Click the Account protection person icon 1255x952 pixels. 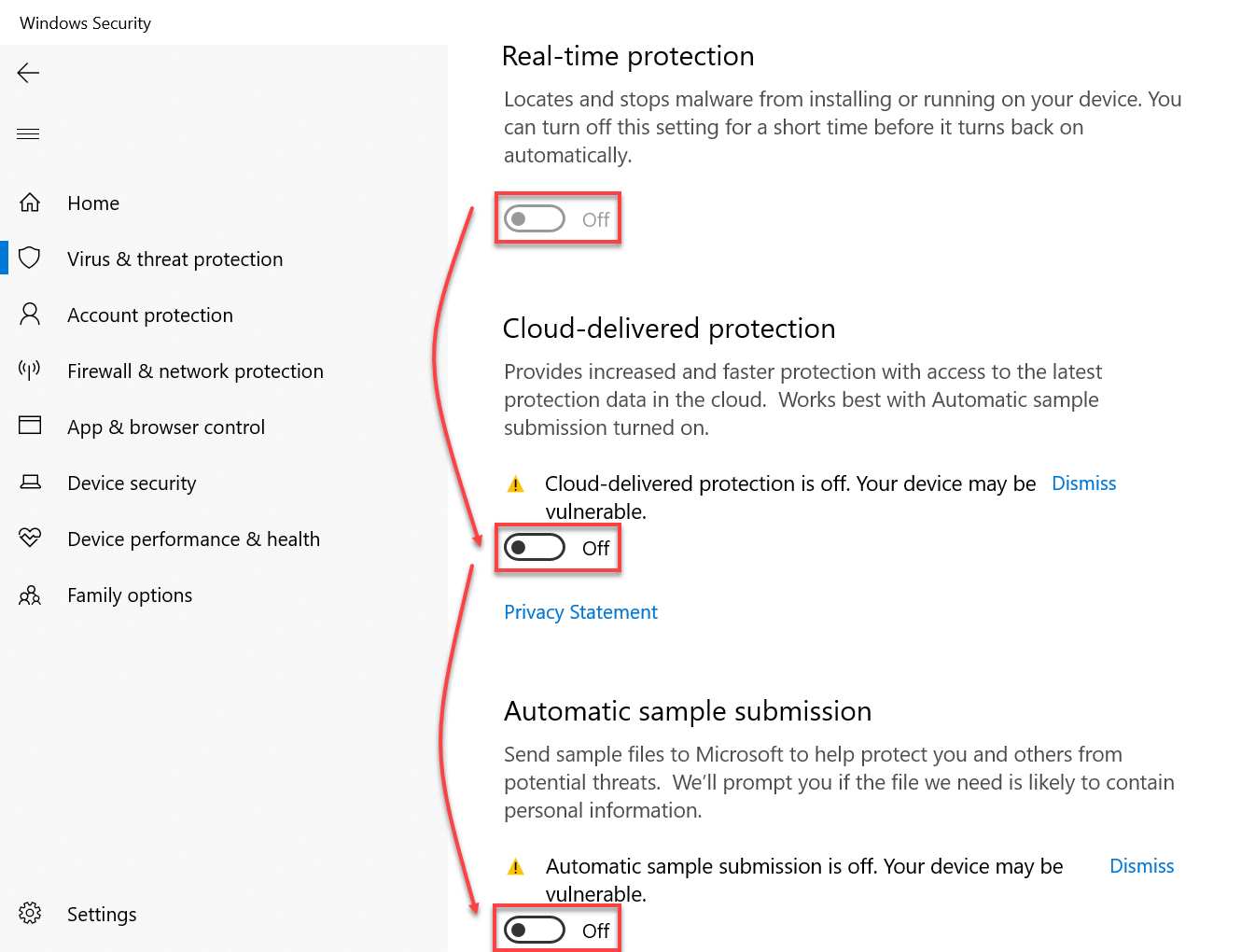pyautogui.click(x=30, y=315)
